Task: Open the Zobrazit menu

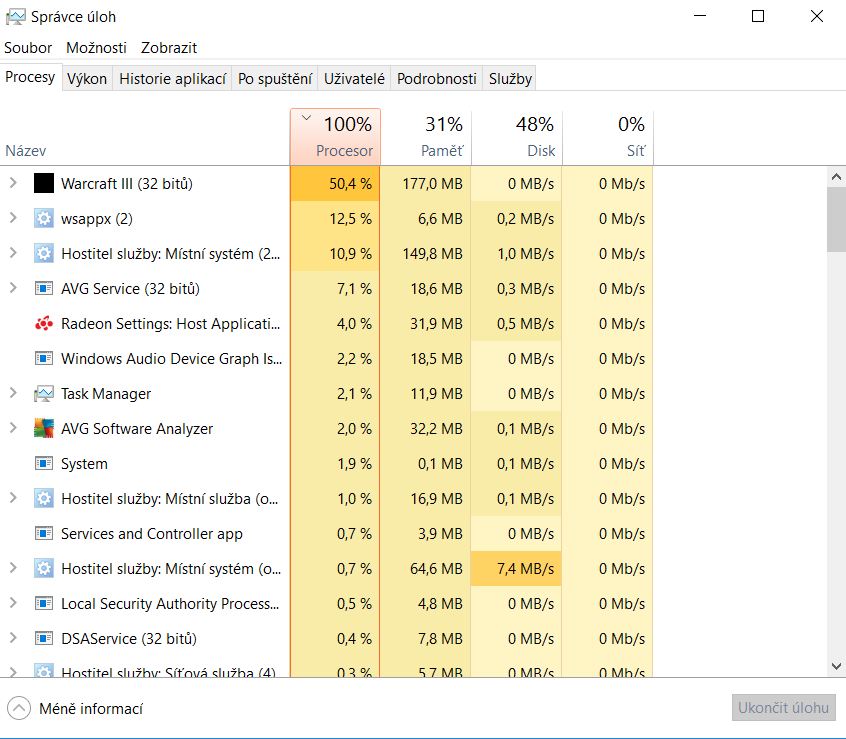Action: pos(169,48)
